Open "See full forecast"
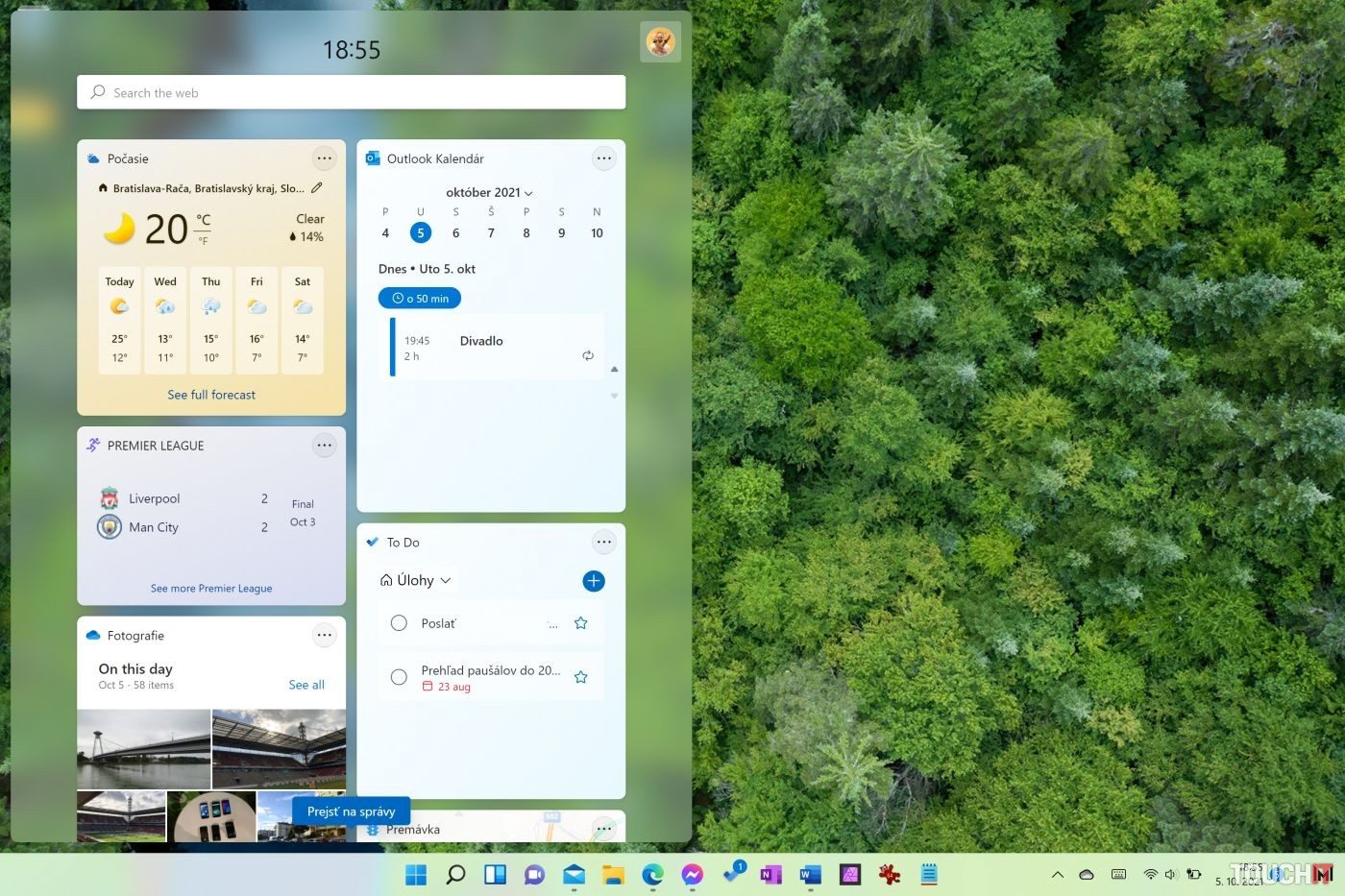The image size is (1345, 896). [210, 394]
